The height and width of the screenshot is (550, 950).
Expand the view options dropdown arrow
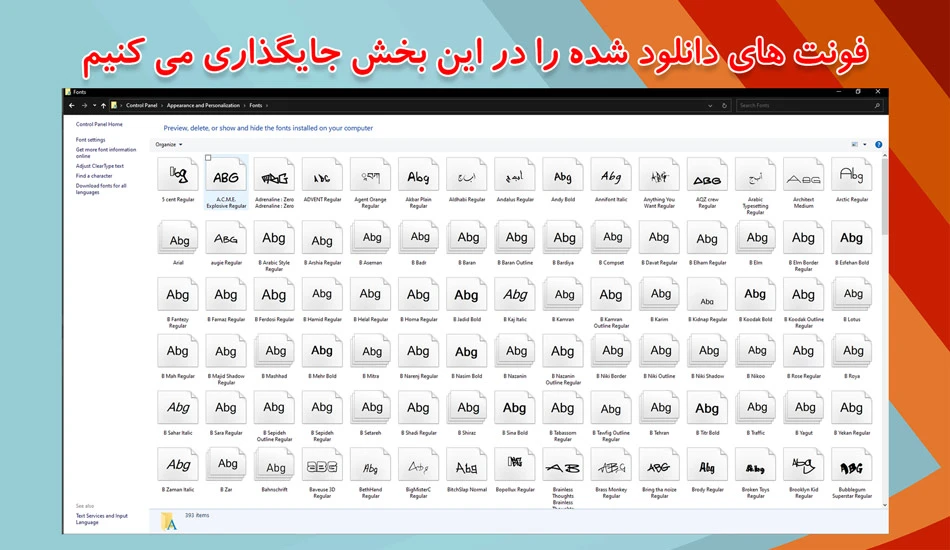coord(865,144)
